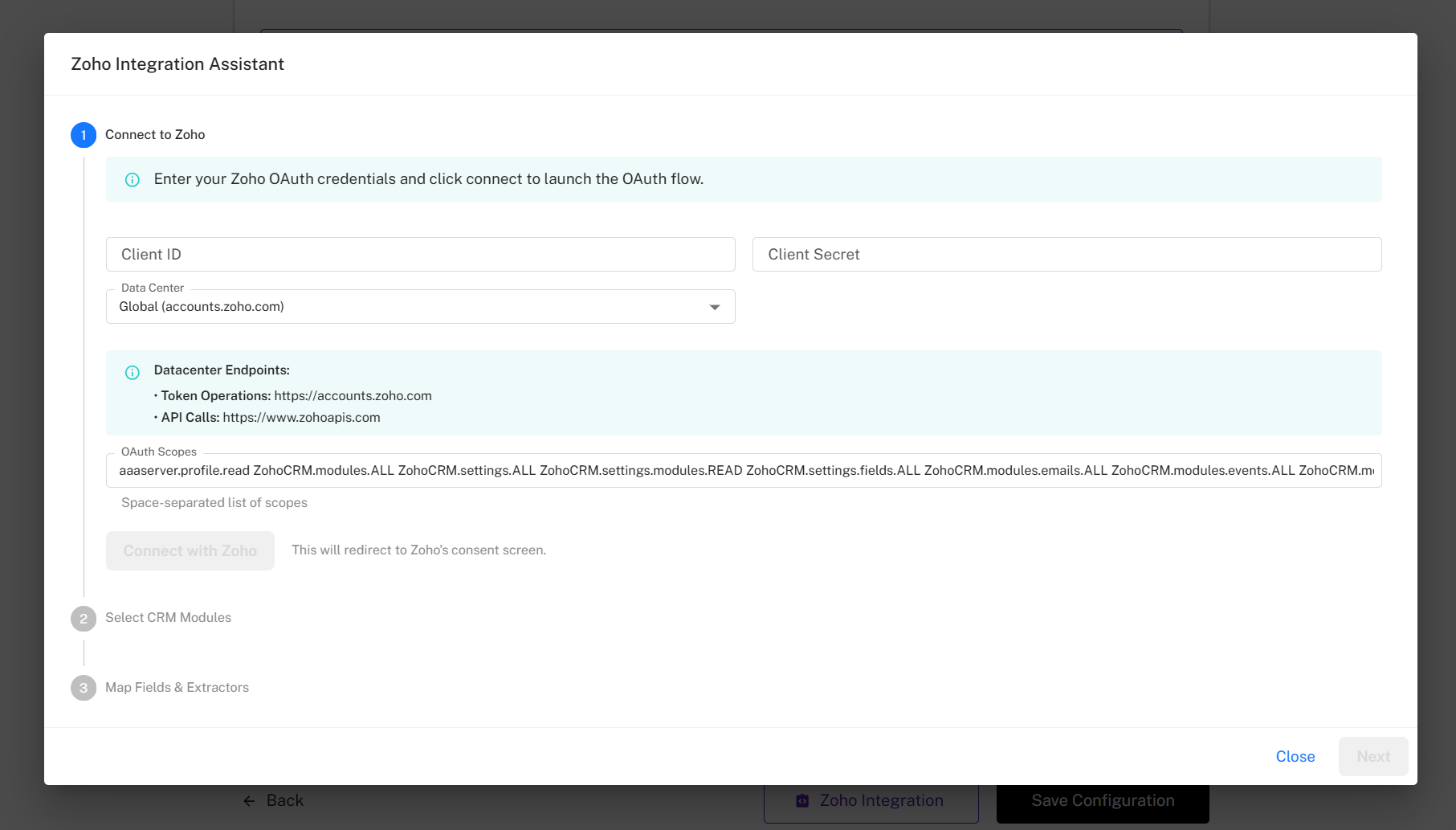Screen dimensions: 1456x830
Task: Open the Map Fields & Extractors step
Action: (x=177, y=688)
